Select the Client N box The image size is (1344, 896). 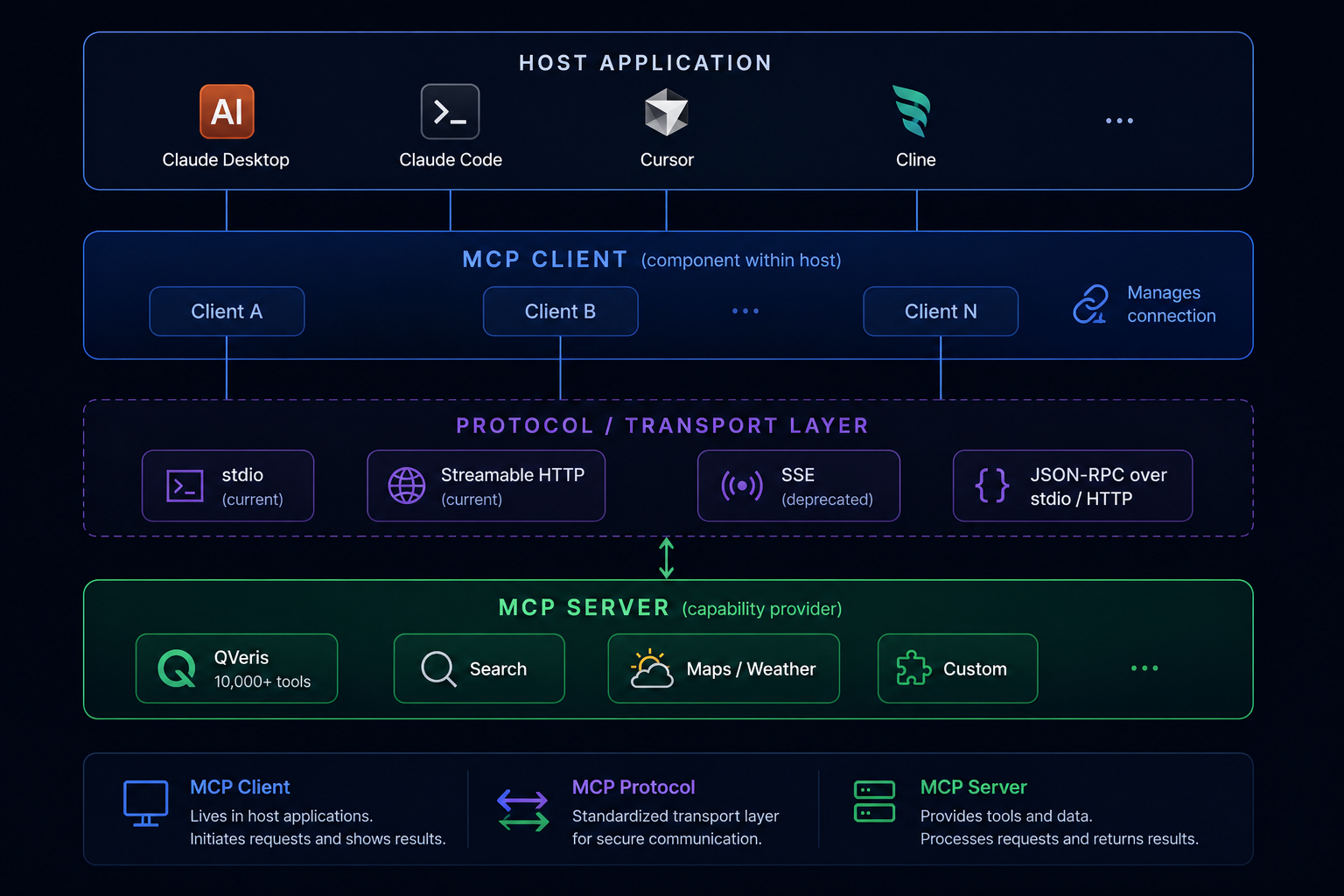[x=941, y=311]
